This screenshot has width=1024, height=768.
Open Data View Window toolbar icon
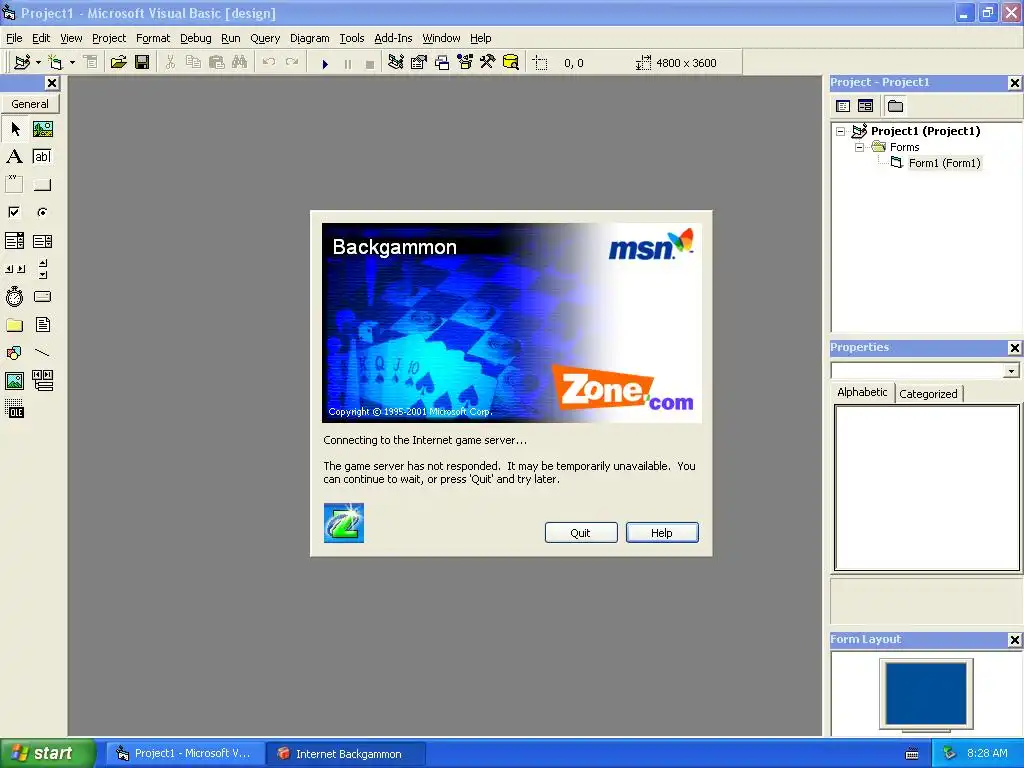pyautogui.click(x=511, y=63)
